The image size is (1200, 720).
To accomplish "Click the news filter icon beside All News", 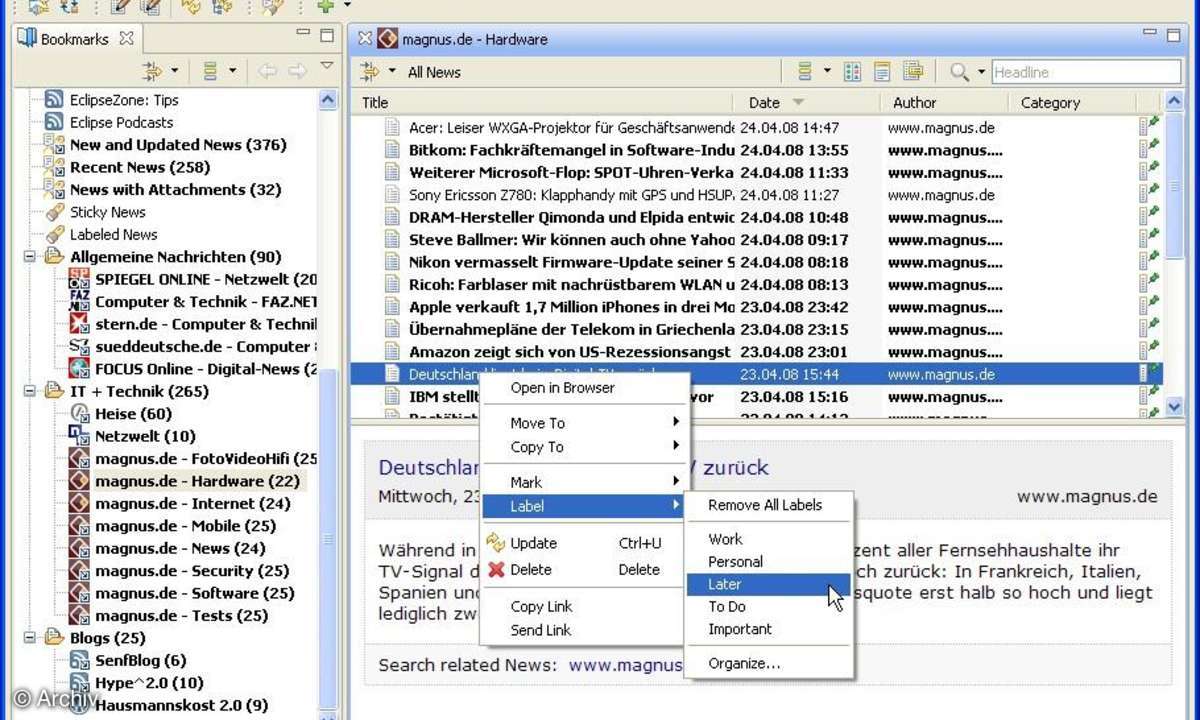I will [x=369, y=72].
